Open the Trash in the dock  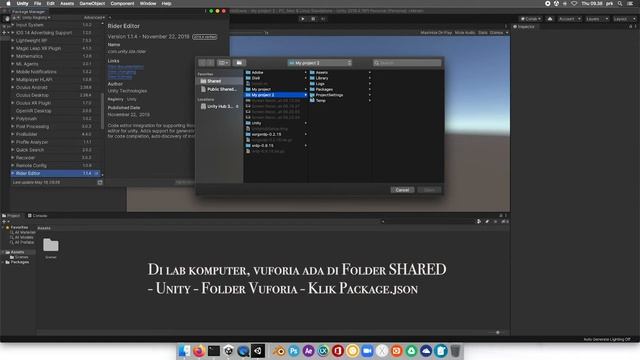click(x=456, y=351)
